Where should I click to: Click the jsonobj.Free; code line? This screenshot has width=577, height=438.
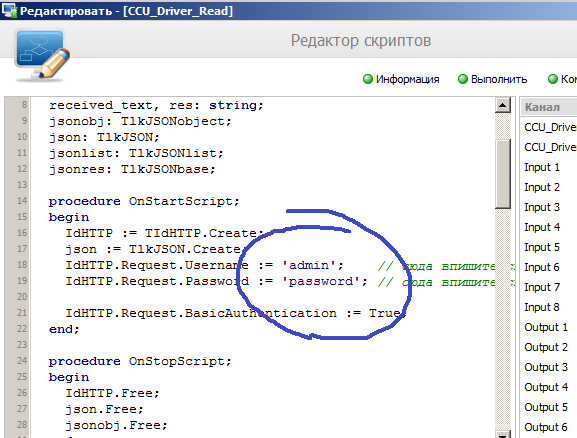pos(116,425)
